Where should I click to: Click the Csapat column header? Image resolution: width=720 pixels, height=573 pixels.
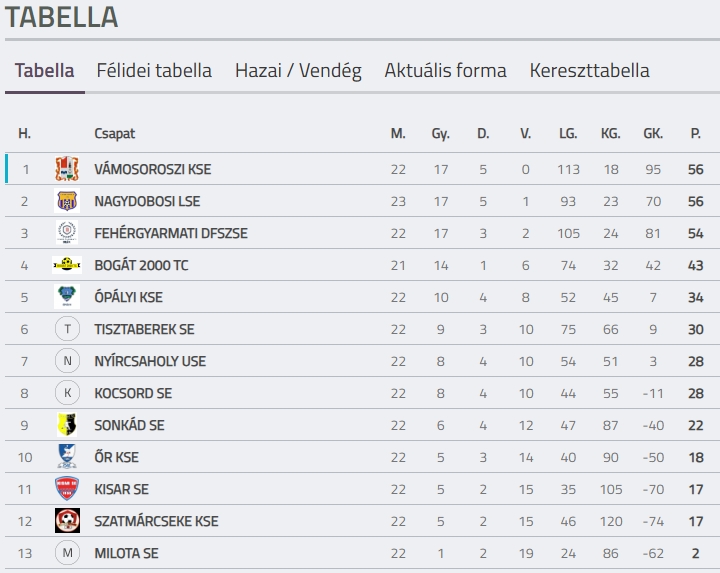click(115, 134)
